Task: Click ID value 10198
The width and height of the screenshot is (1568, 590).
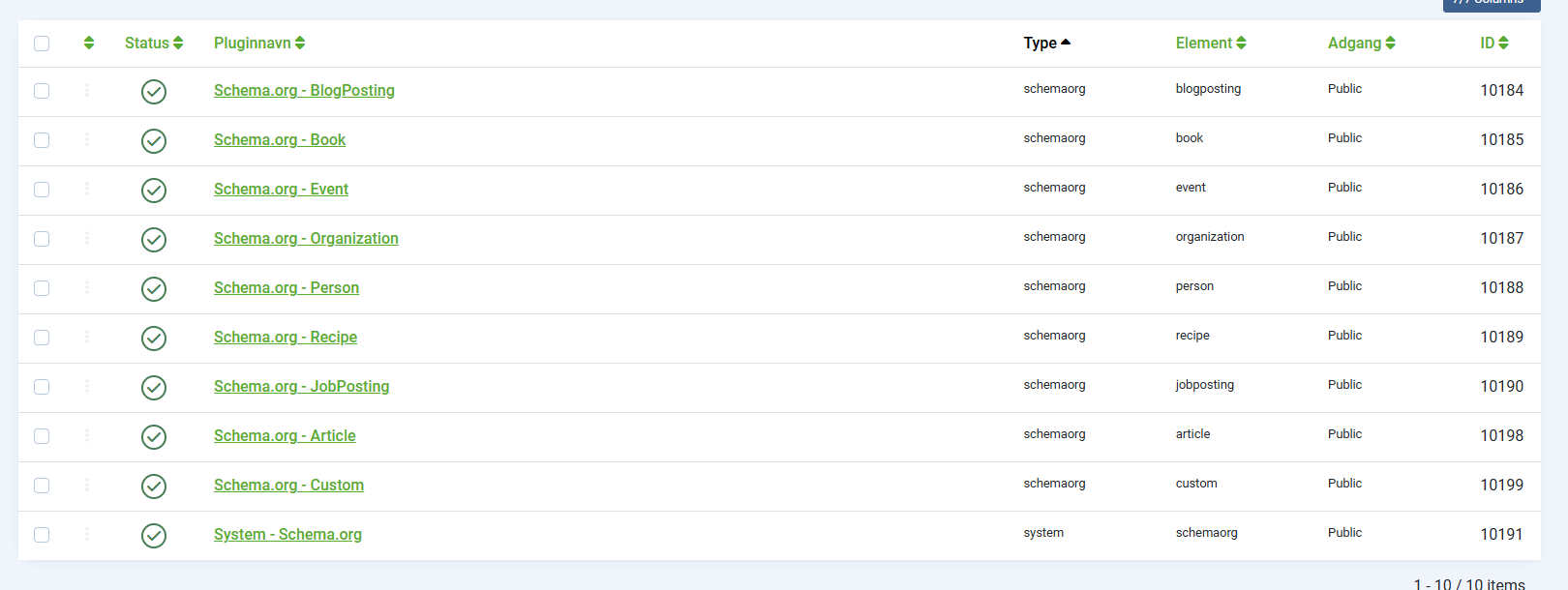Action: (x=1501, y=435)
